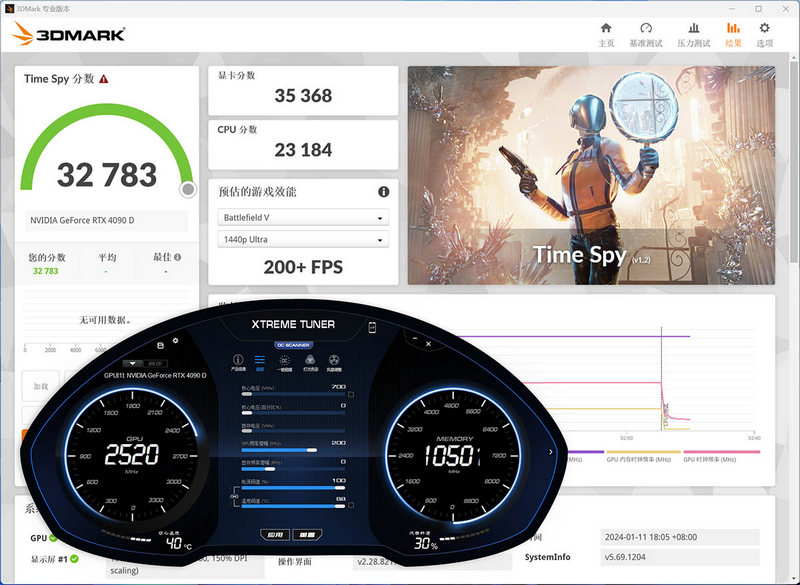The width and height of the screenshot is (800, 585).
Task: Select the active overclock tab in Xtreme Tuner
Action: click(x=258, y=360)
